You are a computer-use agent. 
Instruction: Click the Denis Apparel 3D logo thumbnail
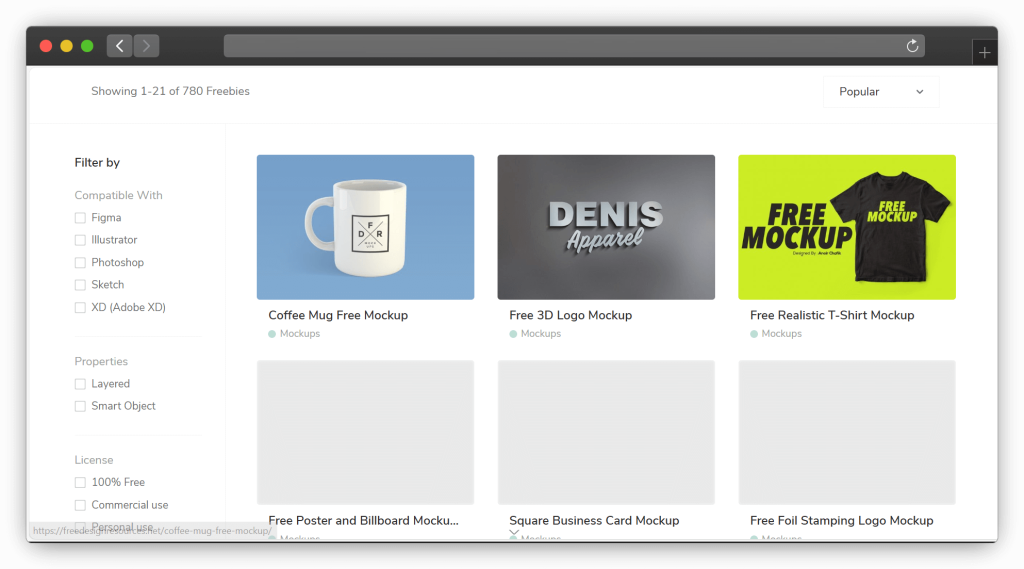coord(606,227)
